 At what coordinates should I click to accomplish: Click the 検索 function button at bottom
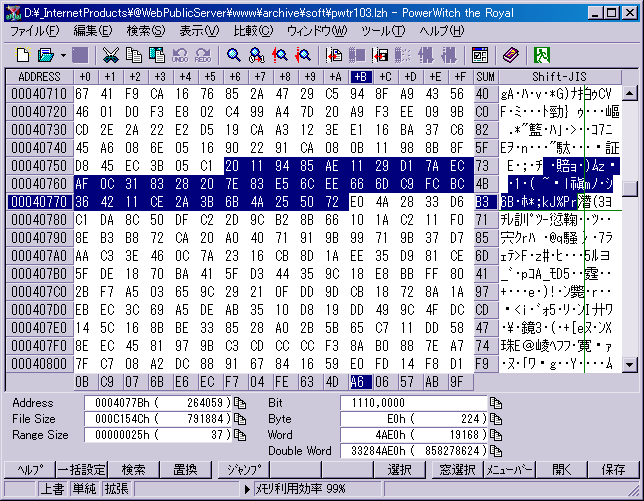133,469
